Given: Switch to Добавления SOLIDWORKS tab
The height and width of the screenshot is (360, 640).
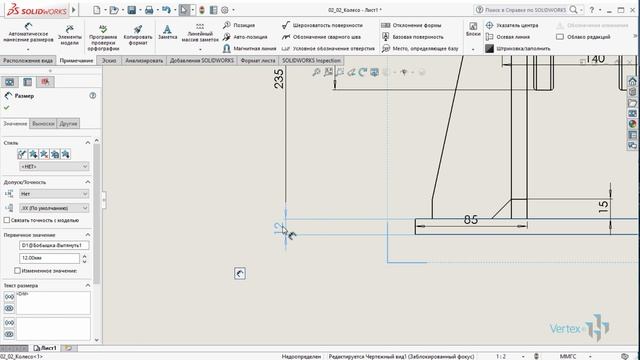Looking at the screenshot, I should click(202, 60).
